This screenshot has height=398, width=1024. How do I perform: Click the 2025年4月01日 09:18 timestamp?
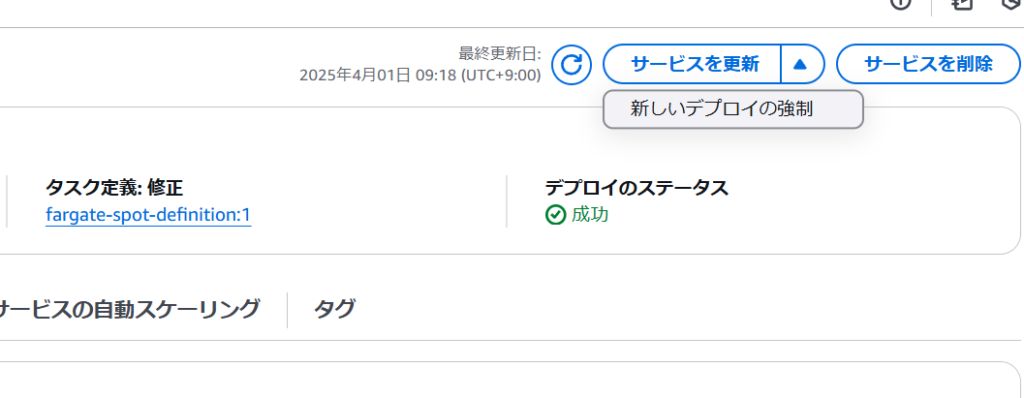(x=378, y=76)
